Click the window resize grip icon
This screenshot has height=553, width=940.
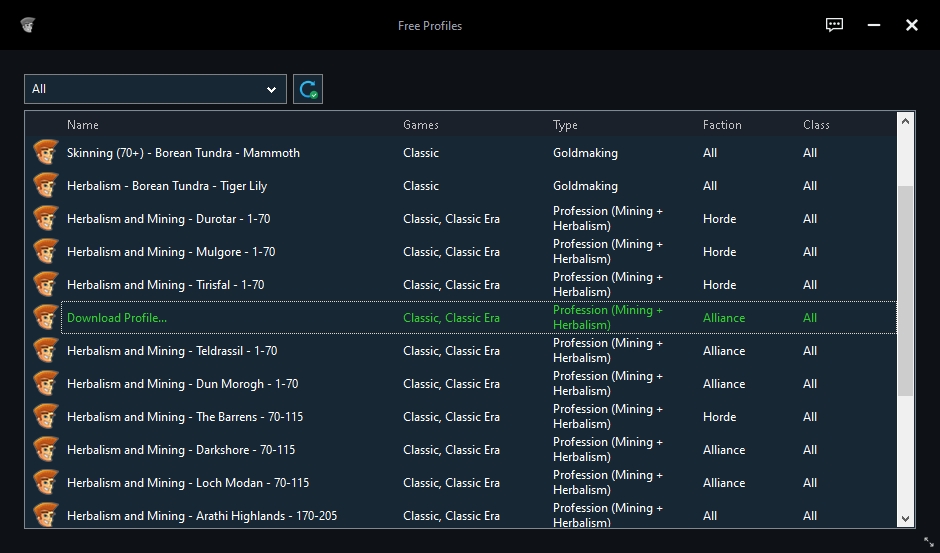929,542
